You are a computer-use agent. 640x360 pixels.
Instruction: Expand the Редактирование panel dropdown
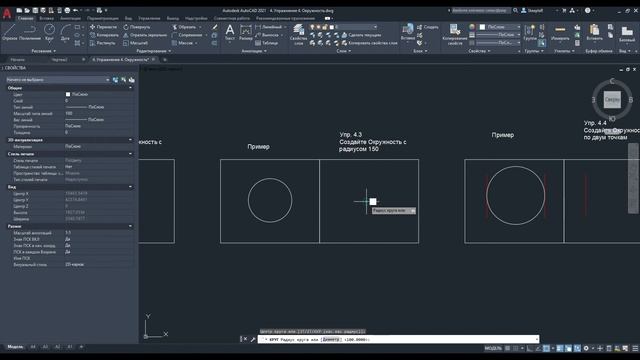point(153,51)
